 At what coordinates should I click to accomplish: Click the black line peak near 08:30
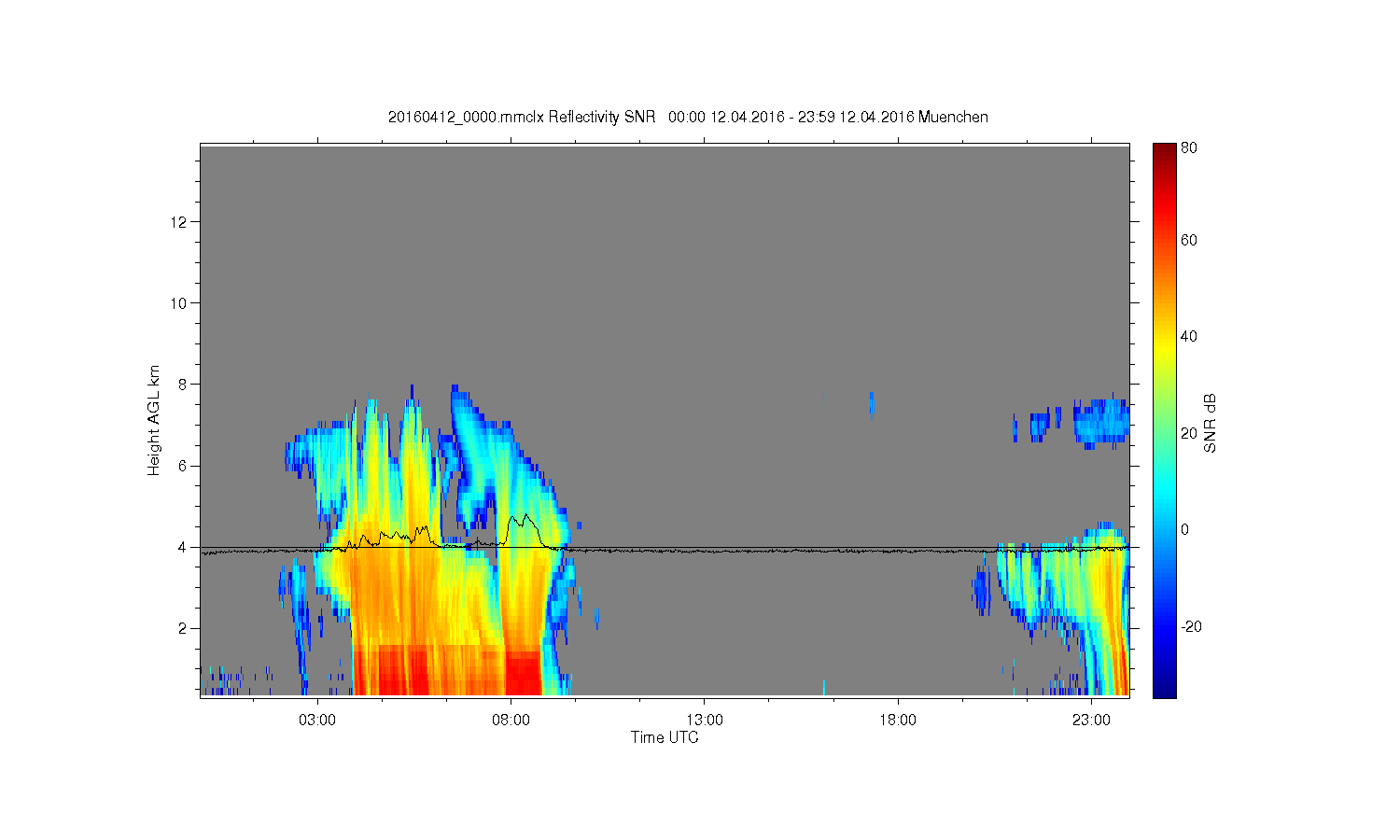[x=526, y=516]
